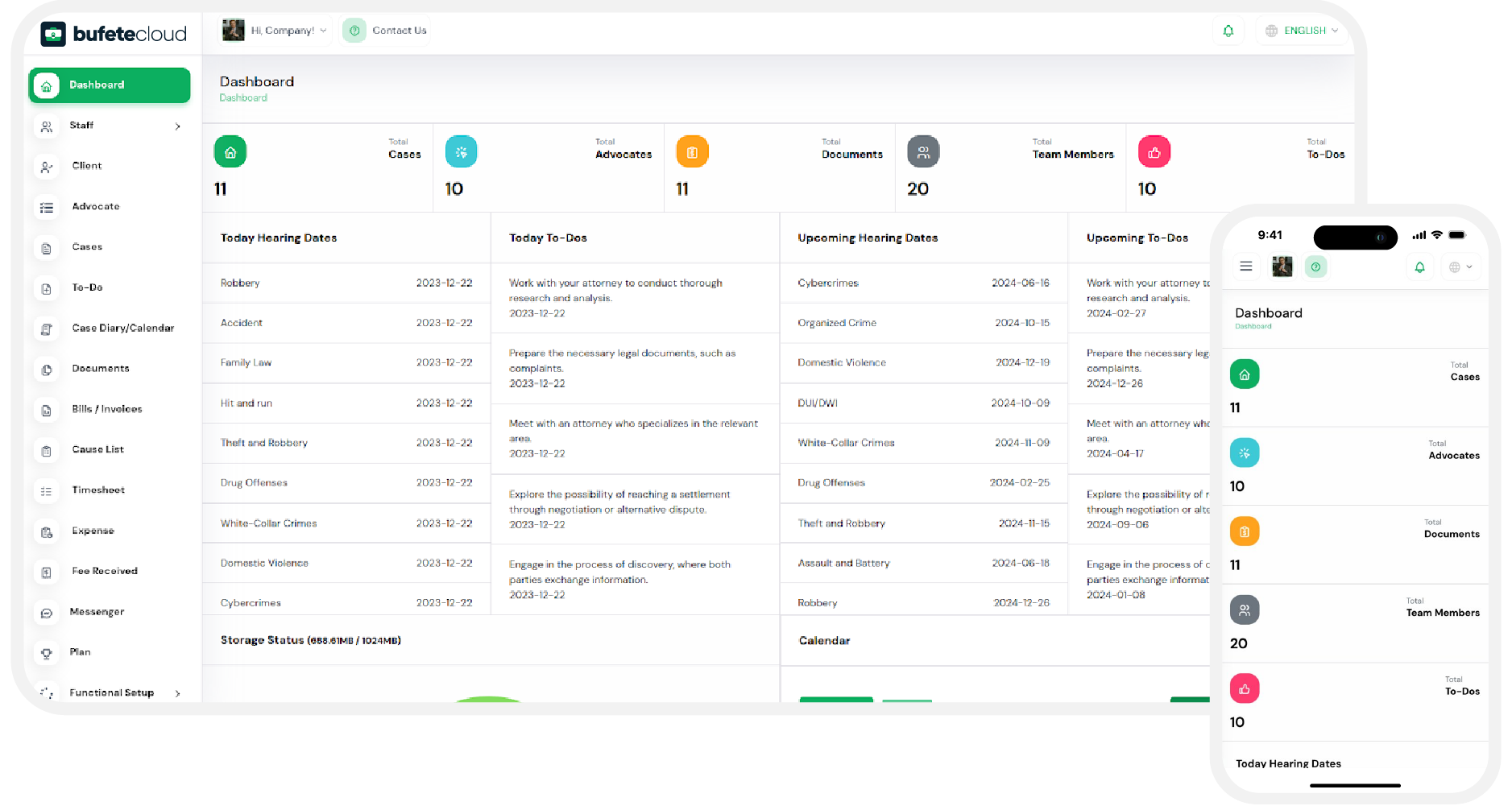The image size is (1512, 806).
Task: Click the gray Team Members icon
Action: (x=923, y=151)
